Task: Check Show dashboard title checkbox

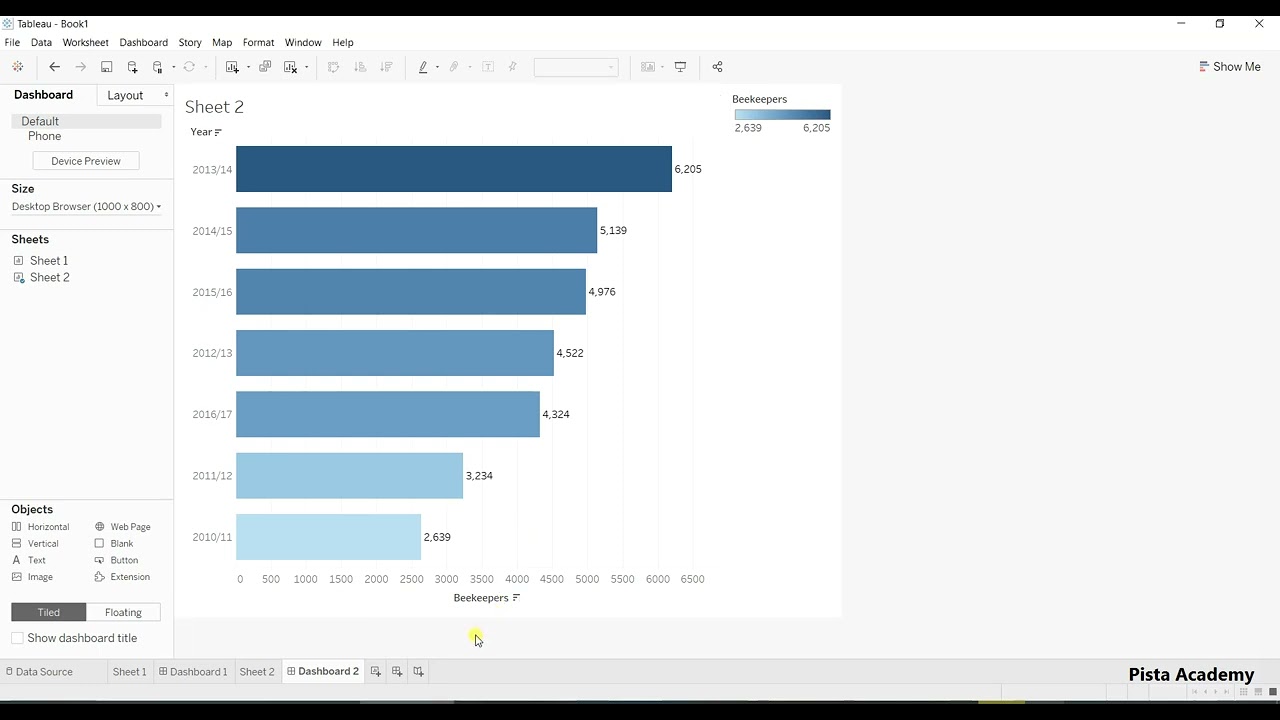Action: (17, 638)
